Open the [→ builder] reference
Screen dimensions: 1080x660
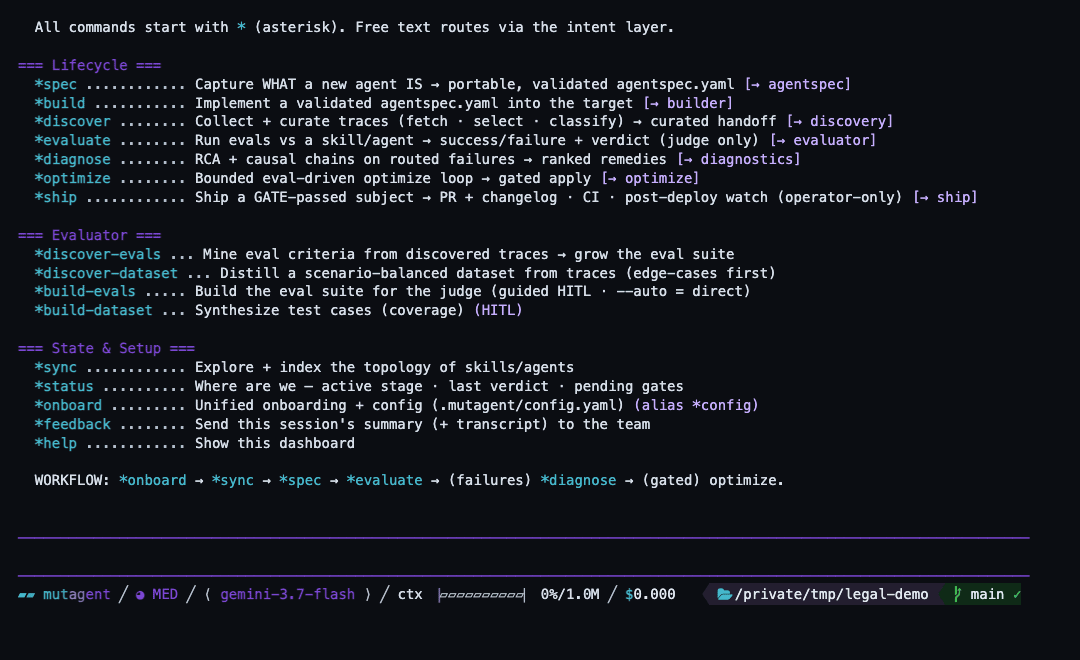pos(688,103)
